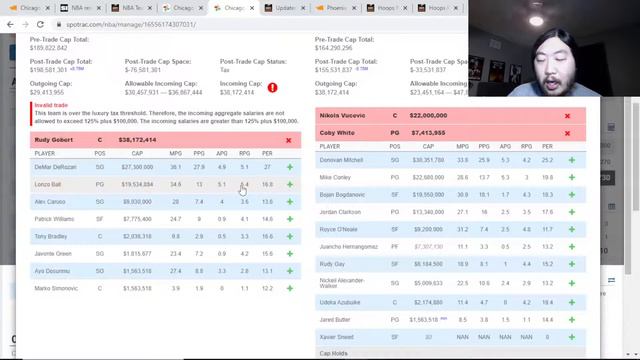The image size is (640, 360).
Task: Click Lonzo Ball's player name
Action: tap(48, 184)
